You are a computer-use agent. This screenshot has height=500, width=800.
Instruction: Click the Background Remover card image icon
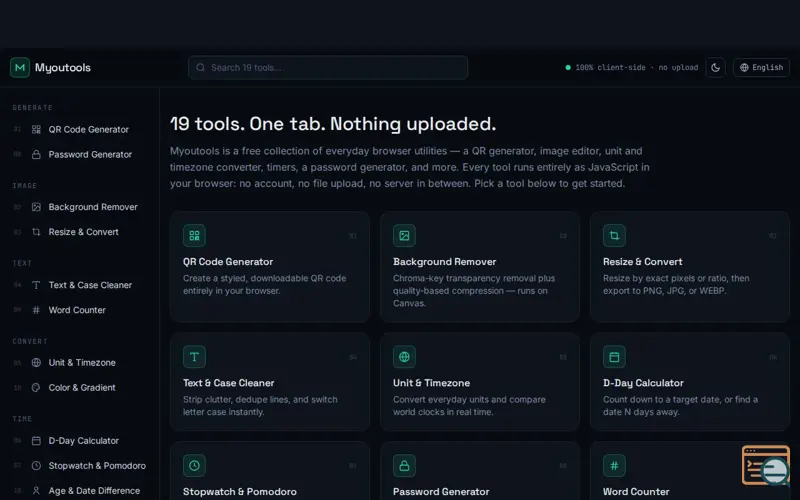[404, 236]
